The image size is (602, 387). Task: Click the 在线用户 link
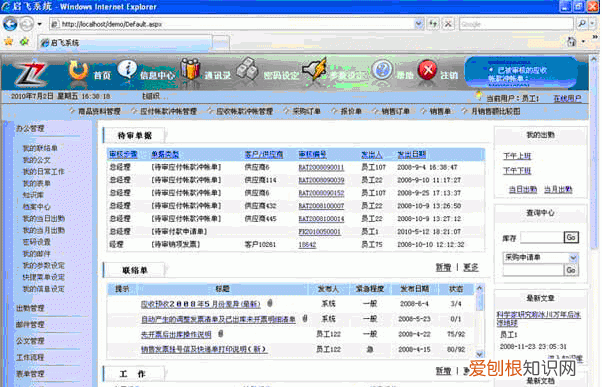coord(567,99)
